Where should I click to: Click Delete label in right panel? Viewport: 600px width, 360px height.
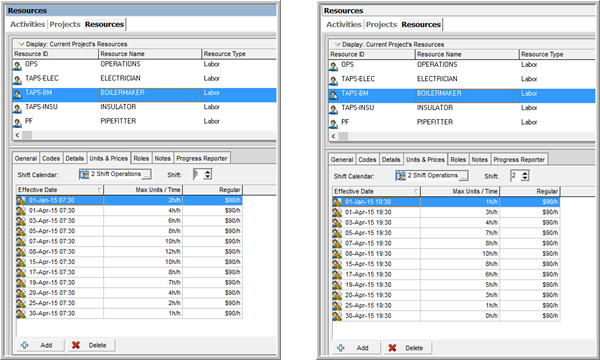pyautogui.click(x=414, y=348)
